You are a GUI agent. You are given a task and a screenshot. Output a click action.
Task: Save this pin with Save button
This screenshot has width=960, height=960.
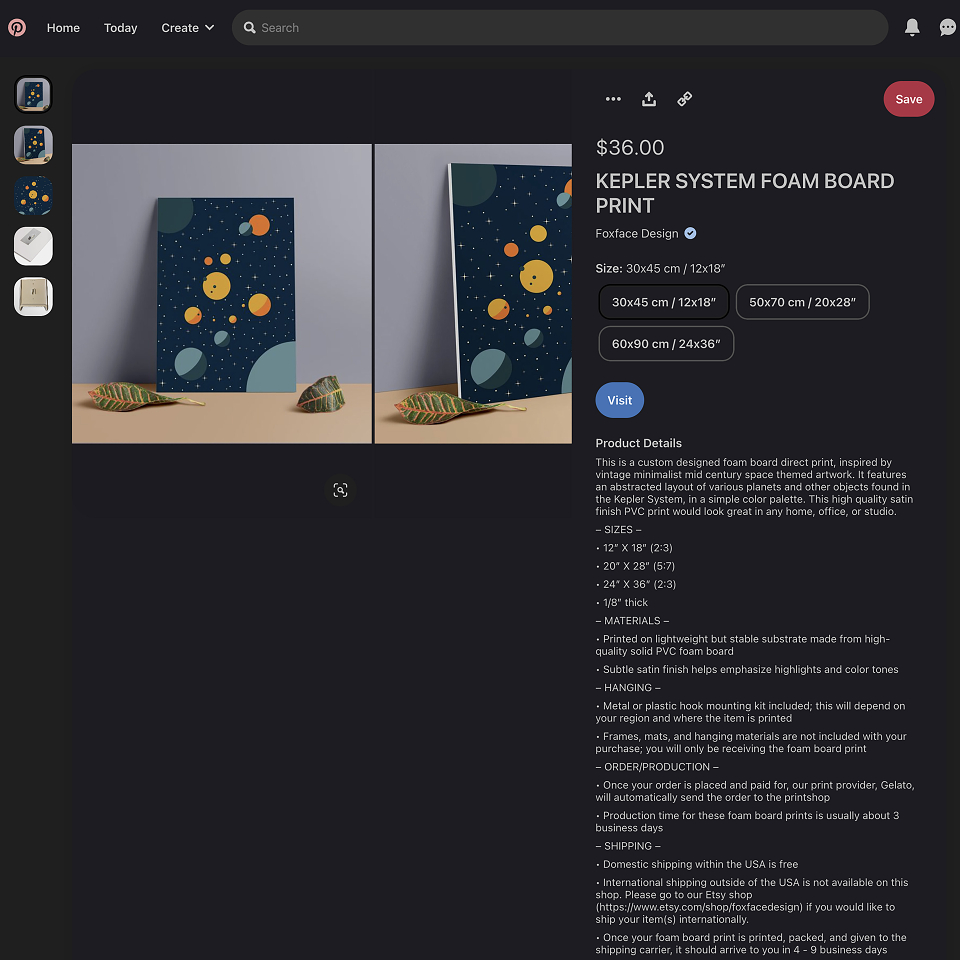[908, 99]
